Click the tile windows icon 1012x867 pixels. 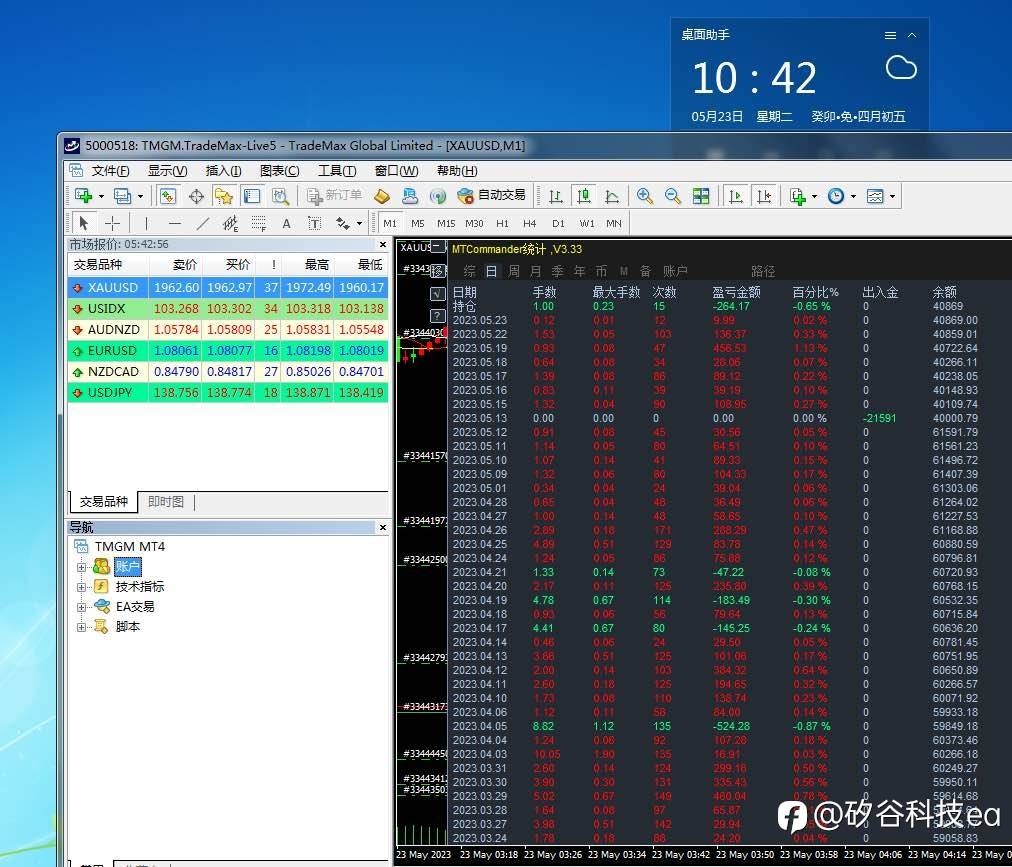click(701, 196)
